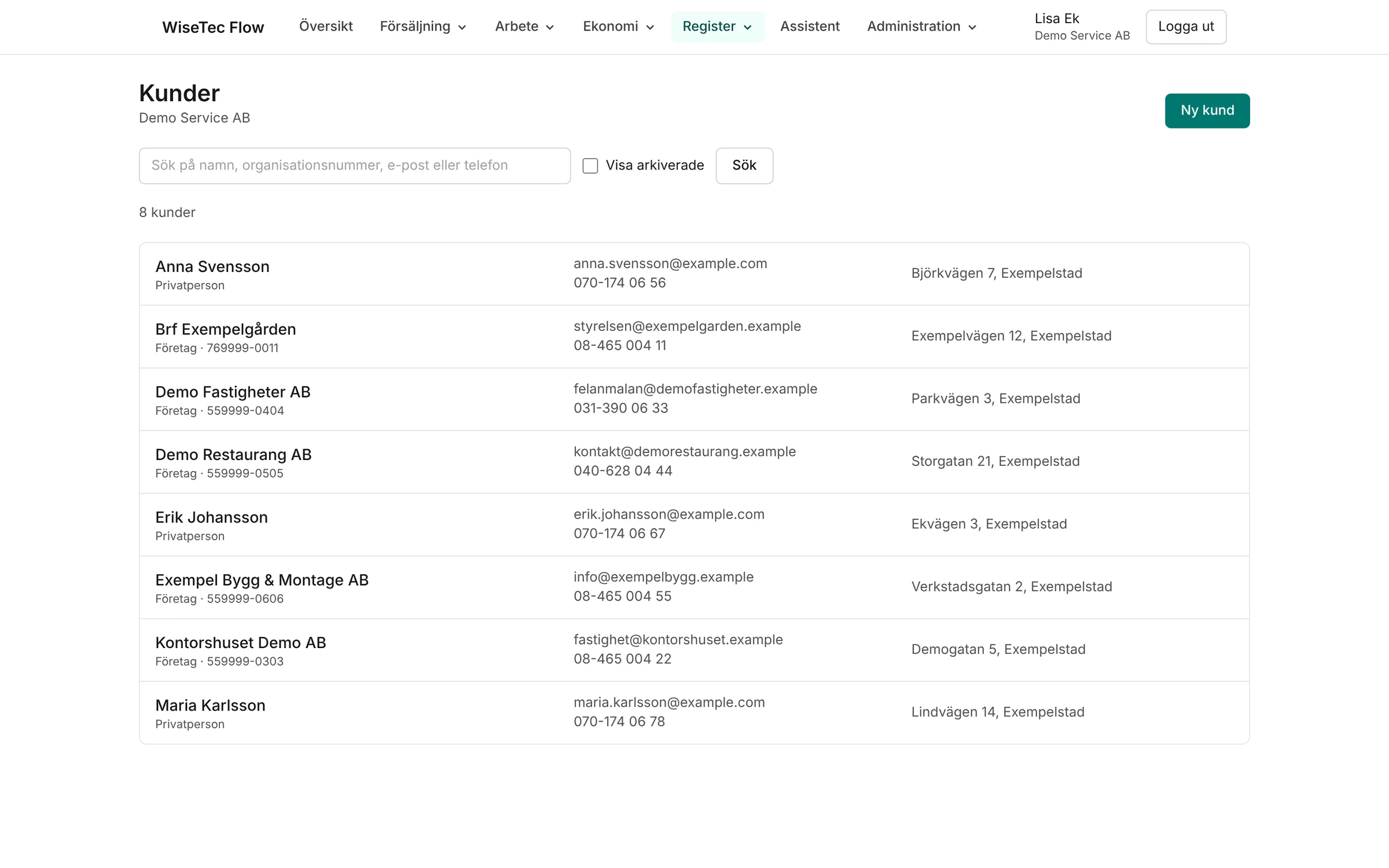Select the Demo Fastigheter AB row
The width and height of the screenshot is (1389, 868).
(694, 399)
